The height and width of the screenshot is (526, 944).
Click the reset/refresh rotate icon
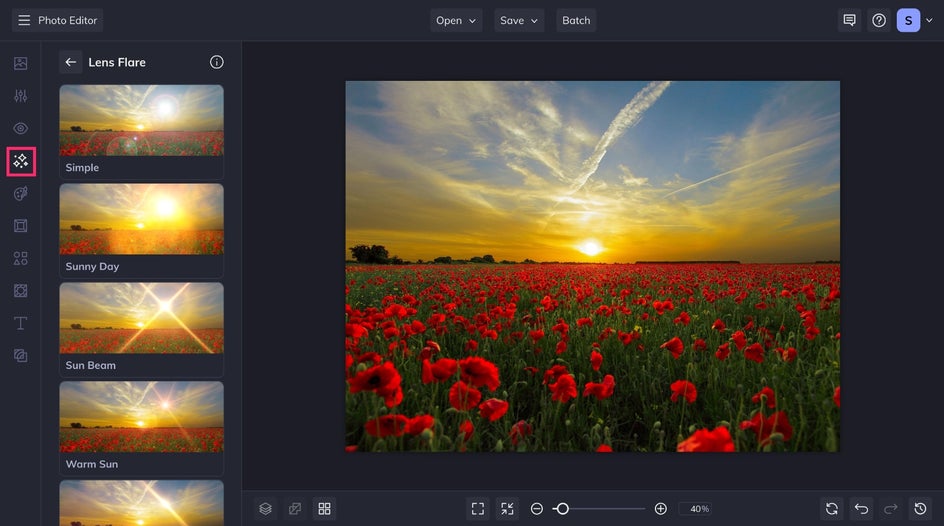pos(832,509)
